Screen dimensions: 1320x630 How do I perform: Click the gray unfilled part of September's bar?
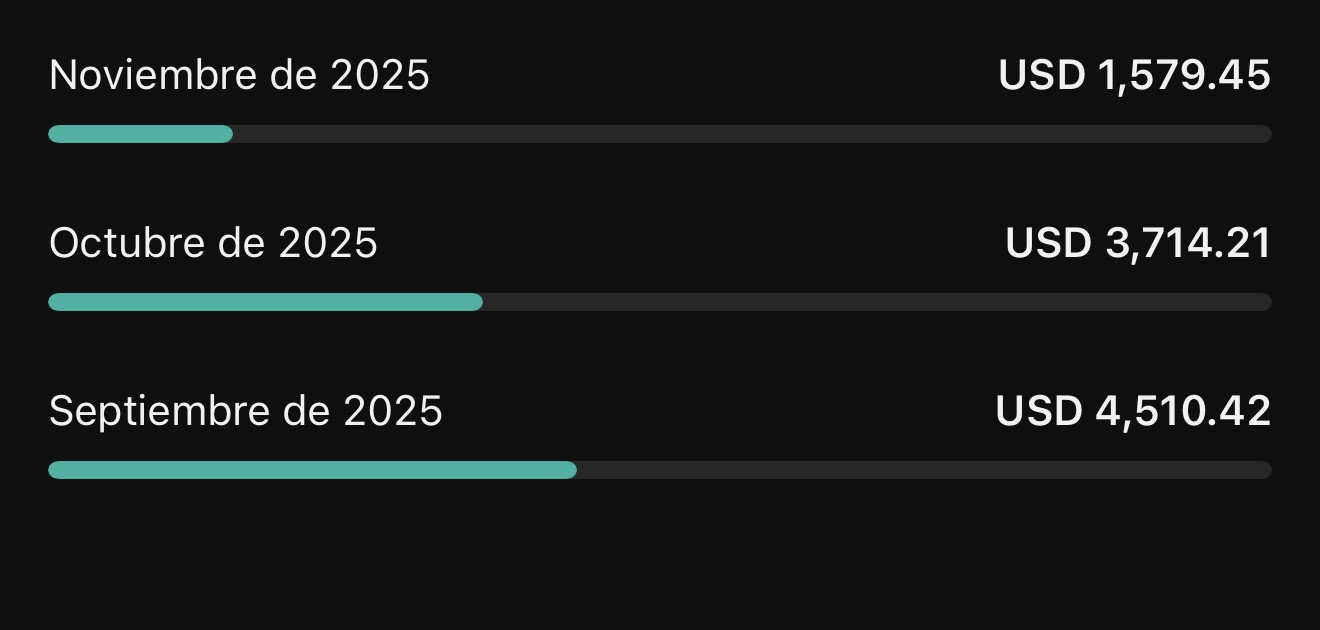[x=922, y=470]
